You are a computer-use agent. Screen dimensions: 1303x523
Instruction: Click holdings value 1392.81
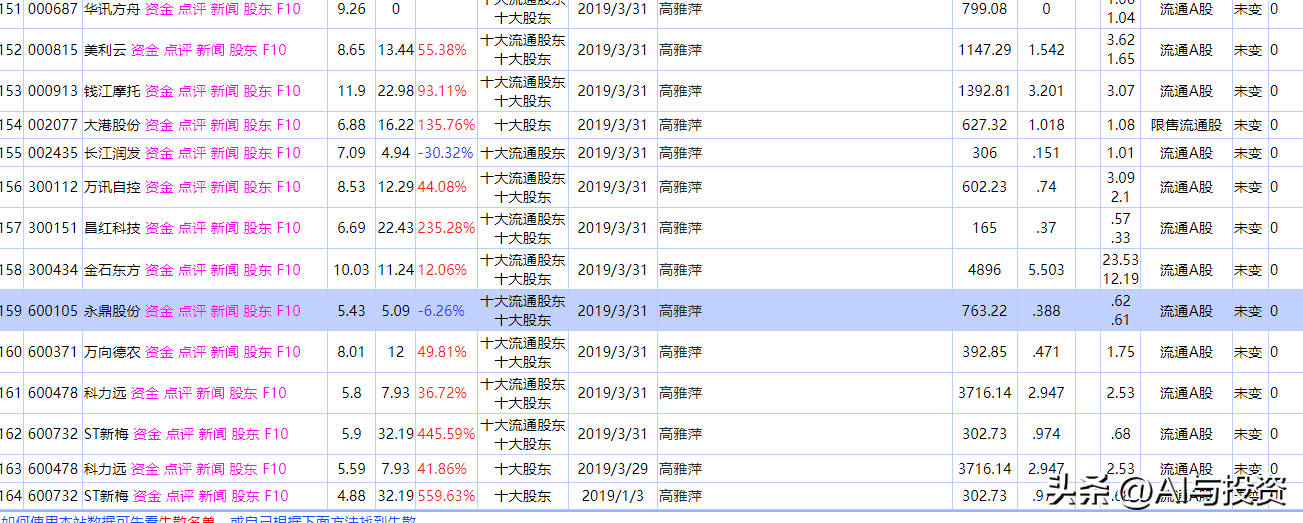(x=984, y=90)
